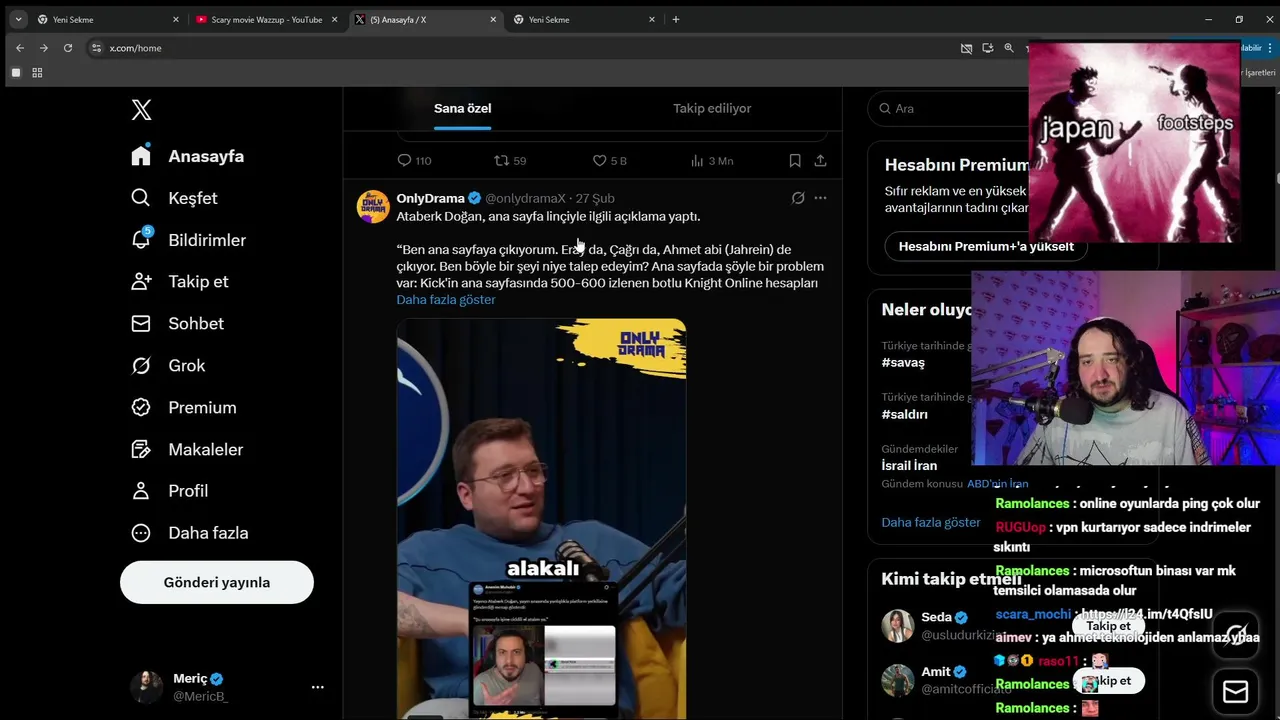Click Gönderi yayınla post button
1280x720 pixels.
pyautogui.click(x=217, y=582)
